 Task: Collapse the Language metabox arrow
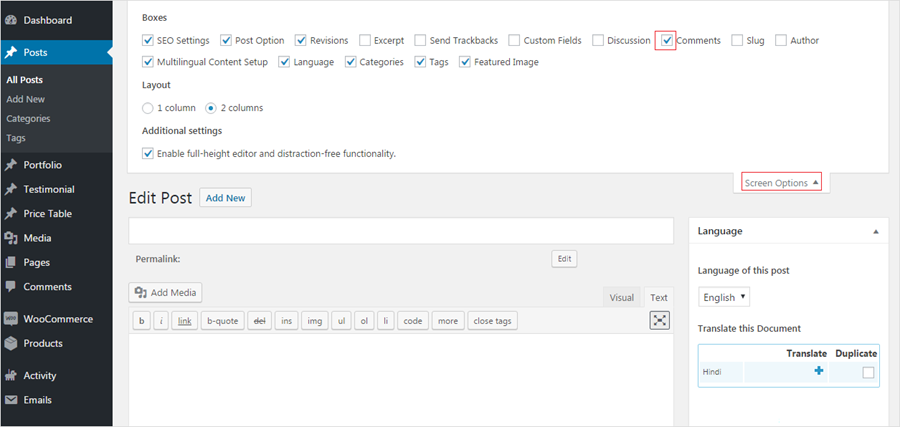875,231
